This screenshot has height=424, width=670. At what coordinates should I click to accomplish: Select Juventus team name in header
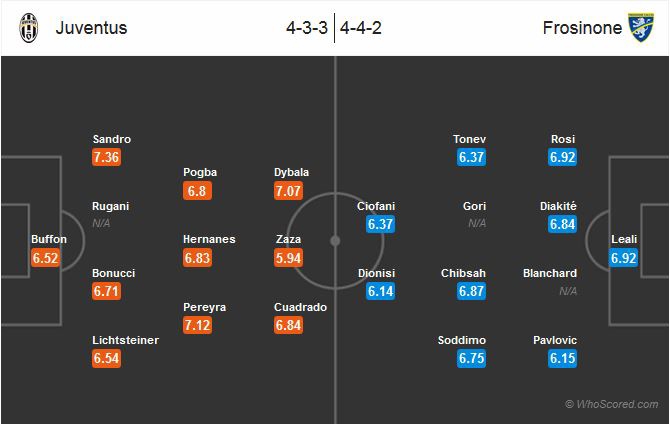tap(91, 28)
